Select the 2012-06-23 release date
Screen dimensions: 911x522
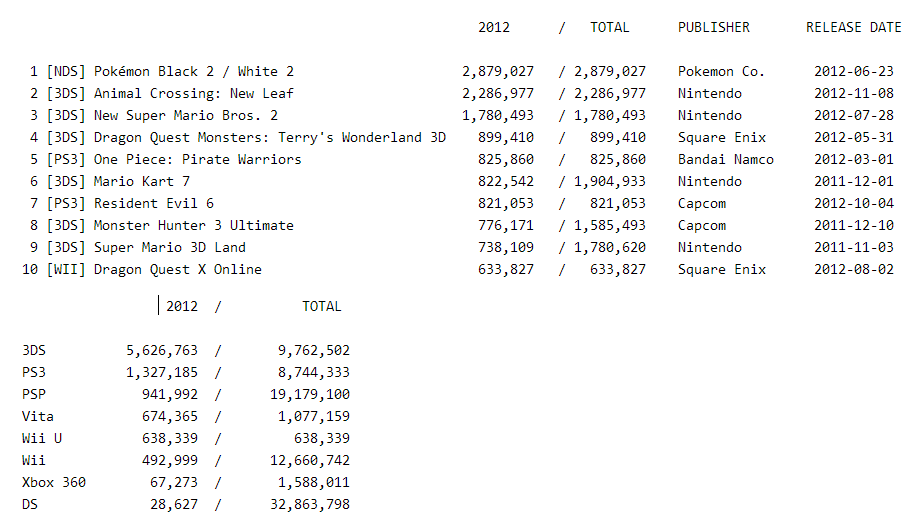tap(853, 72)
